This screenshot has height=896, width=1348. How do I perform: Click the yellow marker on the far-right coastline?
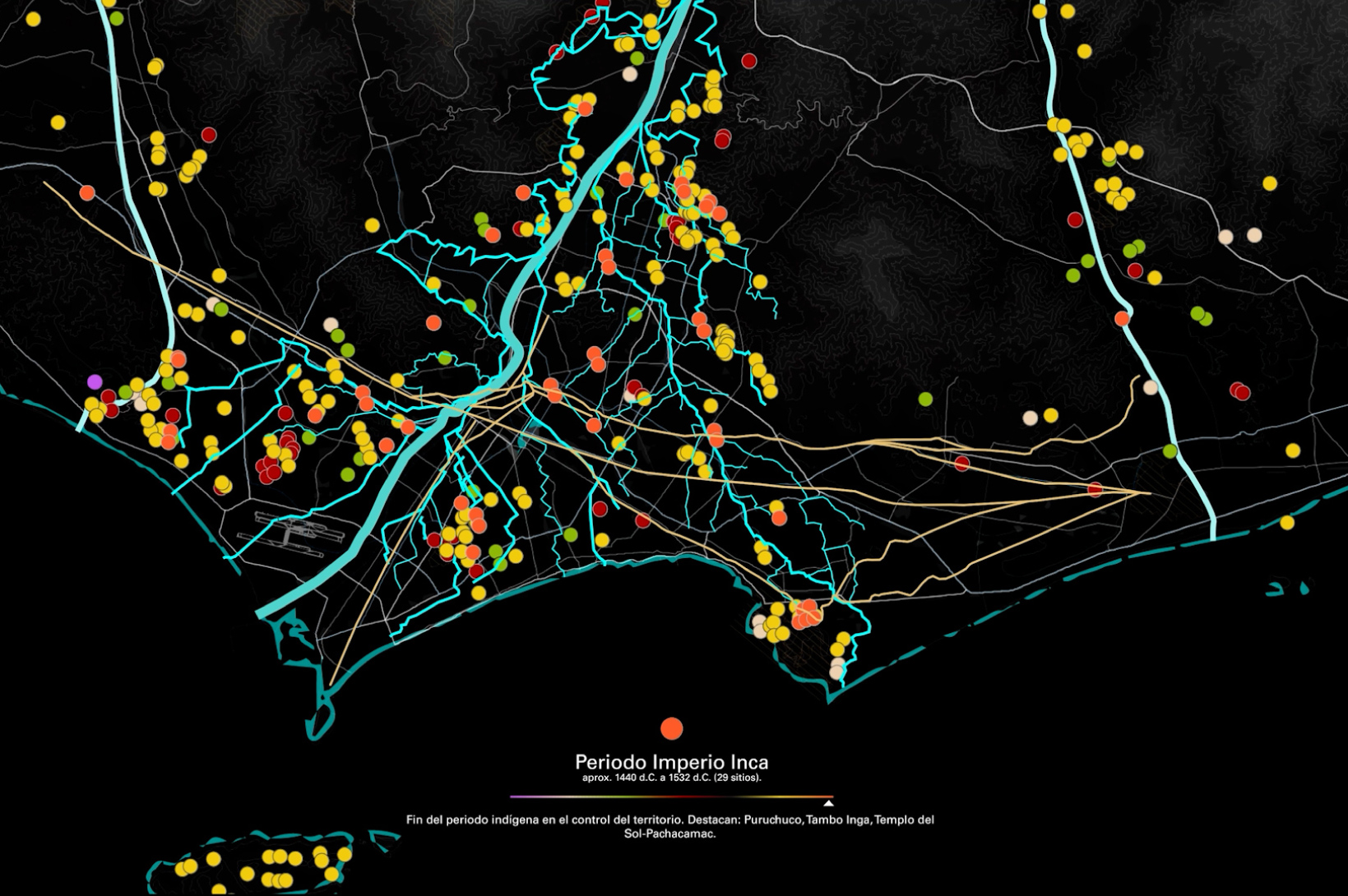click(1287, 522)
